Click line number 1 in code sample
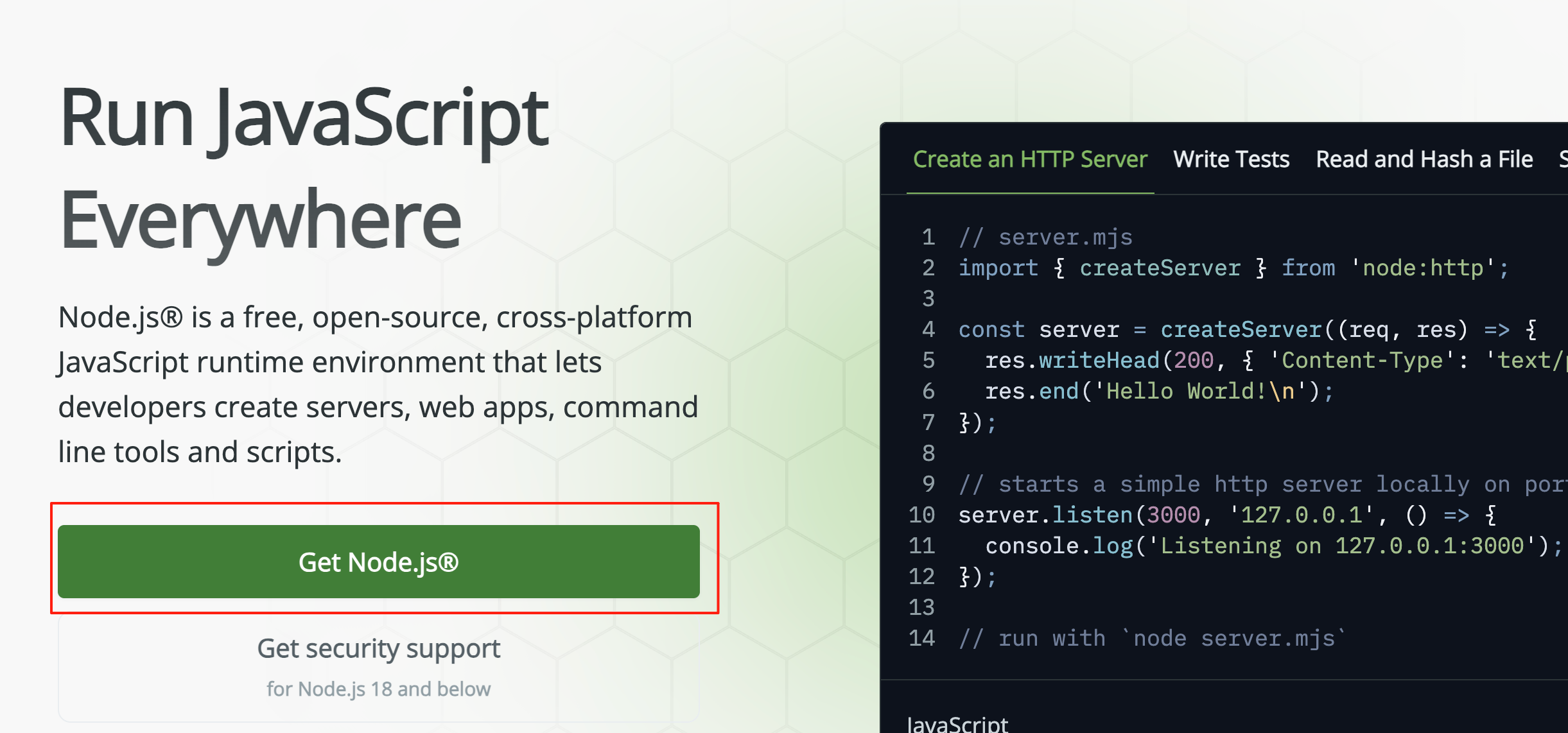 [928, 237]
